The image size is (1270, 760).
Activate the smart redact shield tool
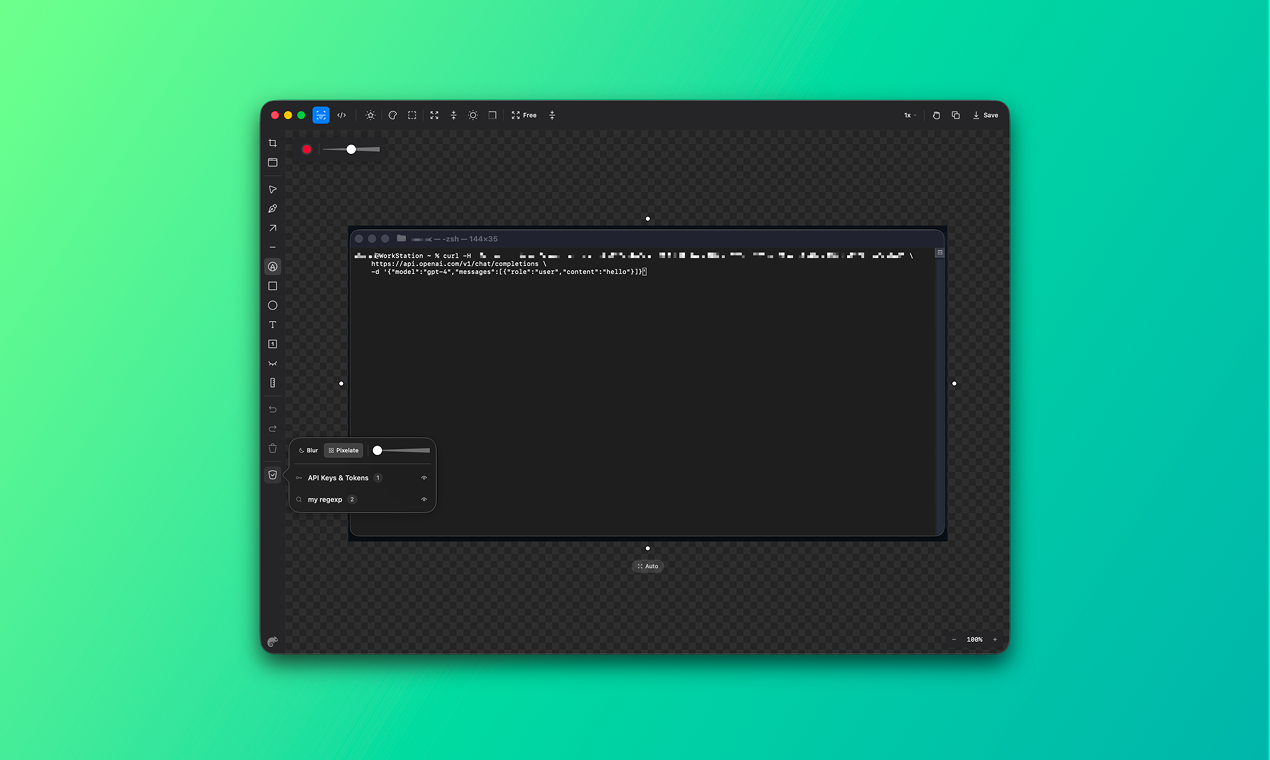272,474
